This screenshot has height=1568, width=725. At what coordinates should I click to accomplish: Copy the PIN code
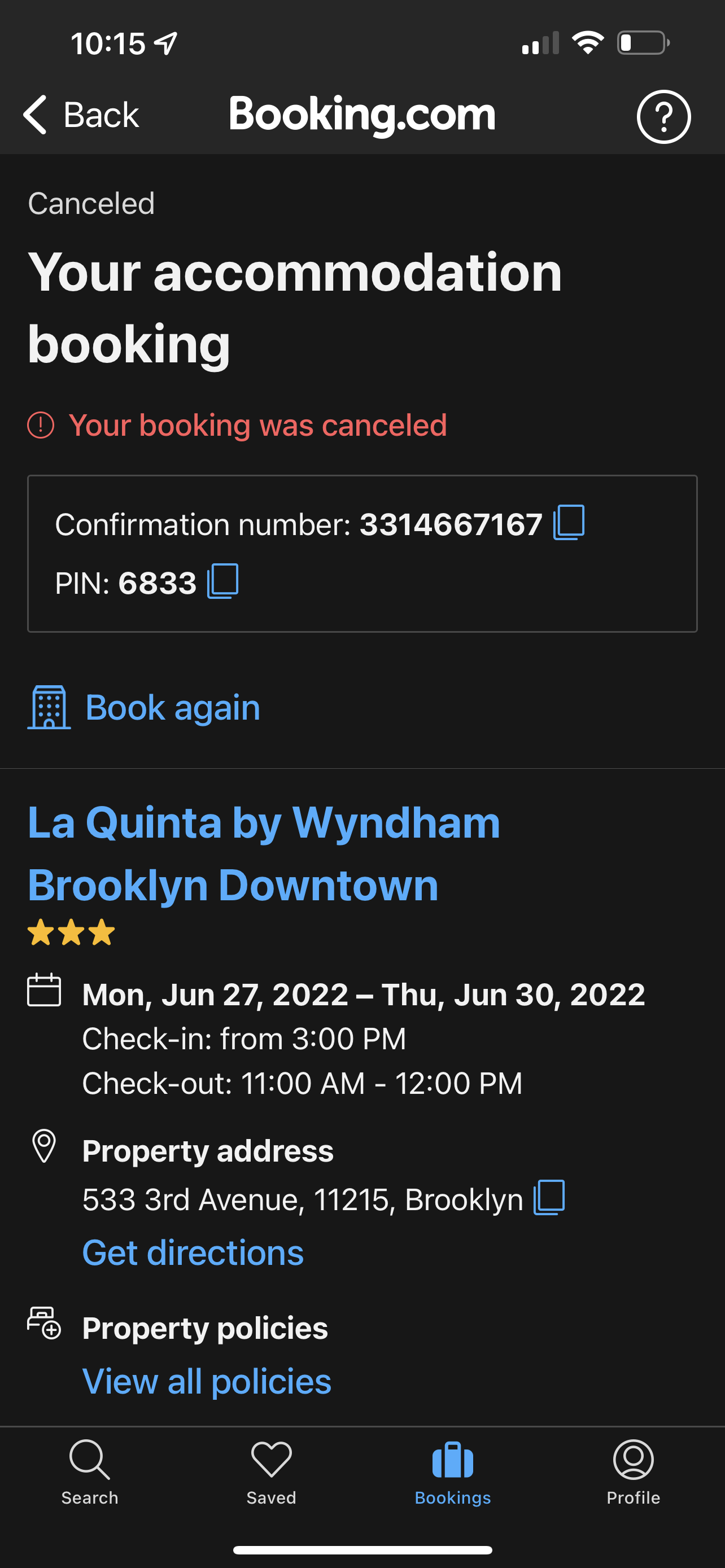(x=223, y=581)
